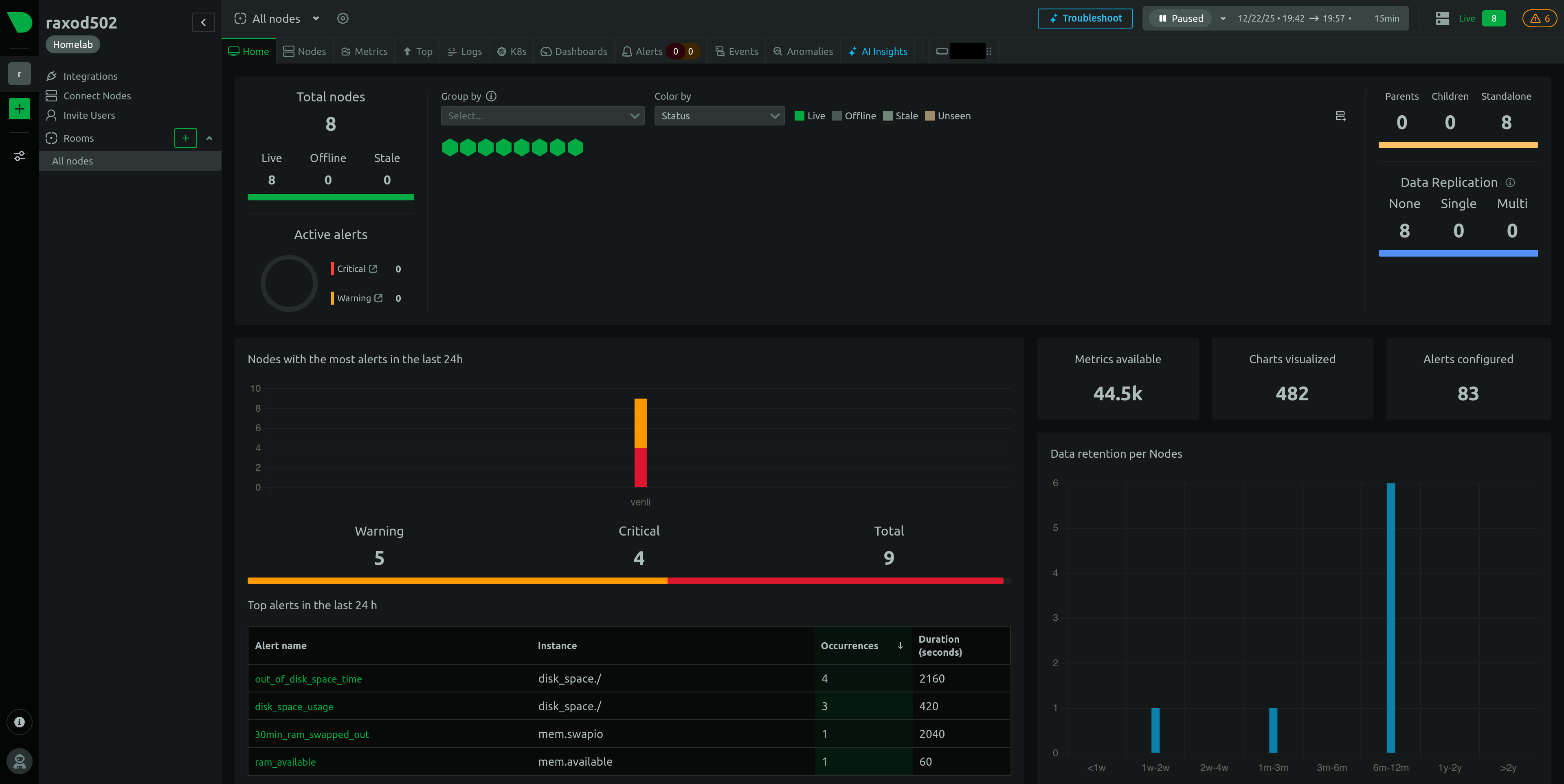Image resolution: width=1564 pixels, height=784 pixels.
Task: Switch to the Anomalies tab
Action: click(x=803, y=52)
